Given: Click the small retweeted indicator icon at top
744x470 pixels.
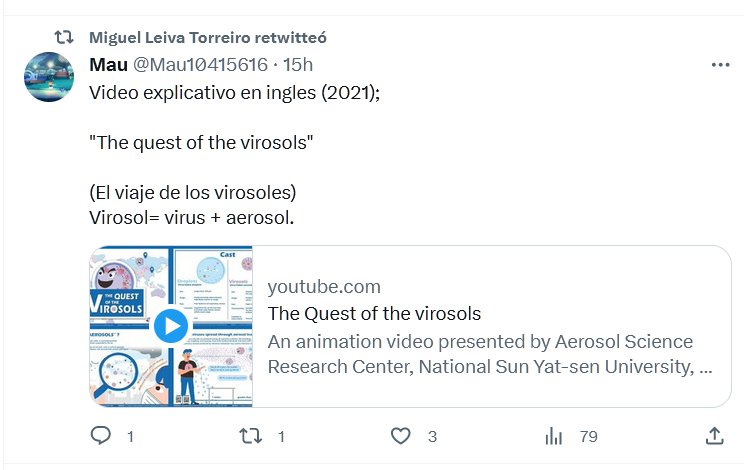Looking at the screenshot, I should pos(63,38).
